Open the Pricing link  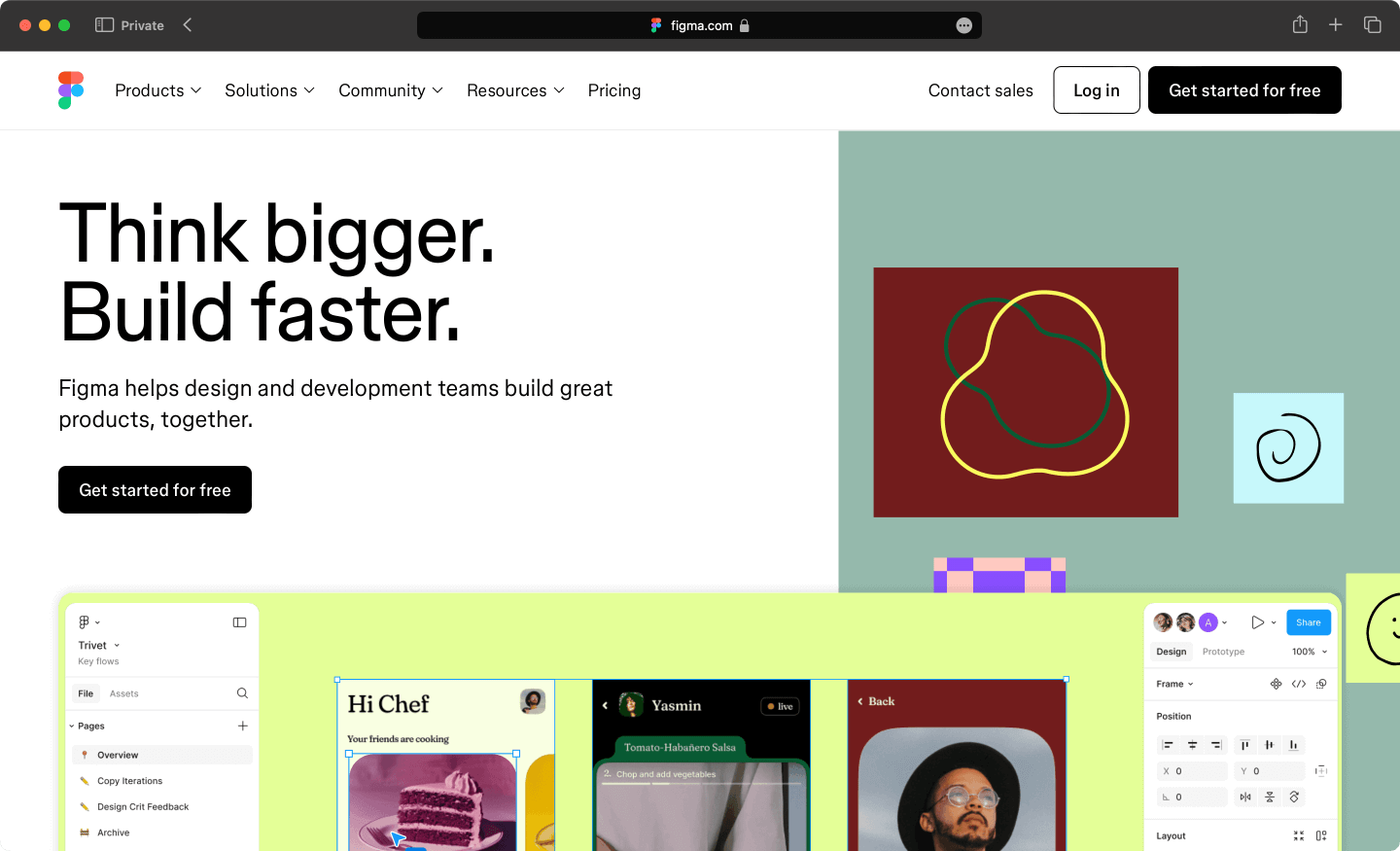(613, 90)
